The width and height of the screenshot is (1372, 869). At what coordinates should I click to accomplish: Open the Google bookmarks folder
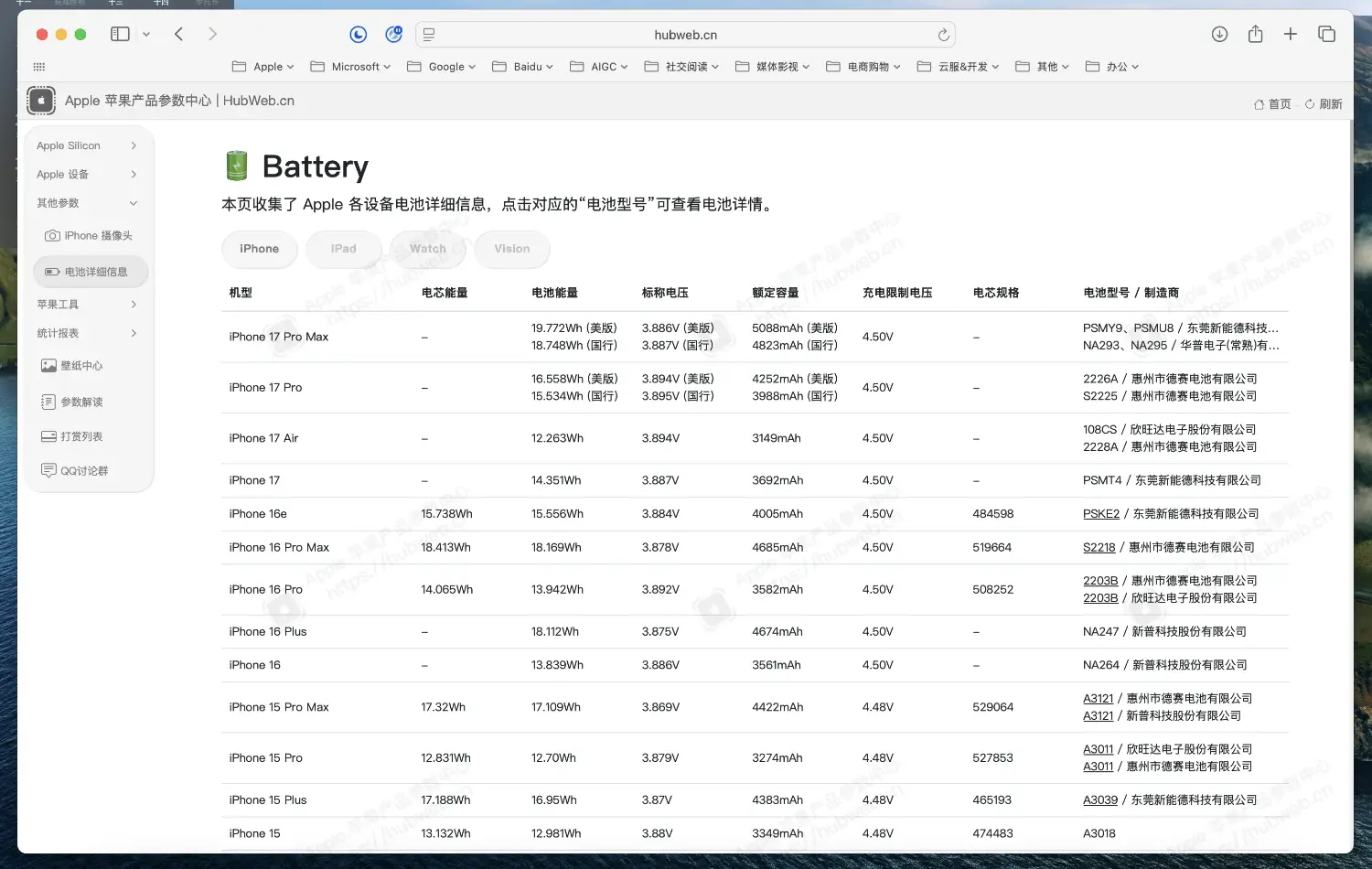click(x=442, y=67)
